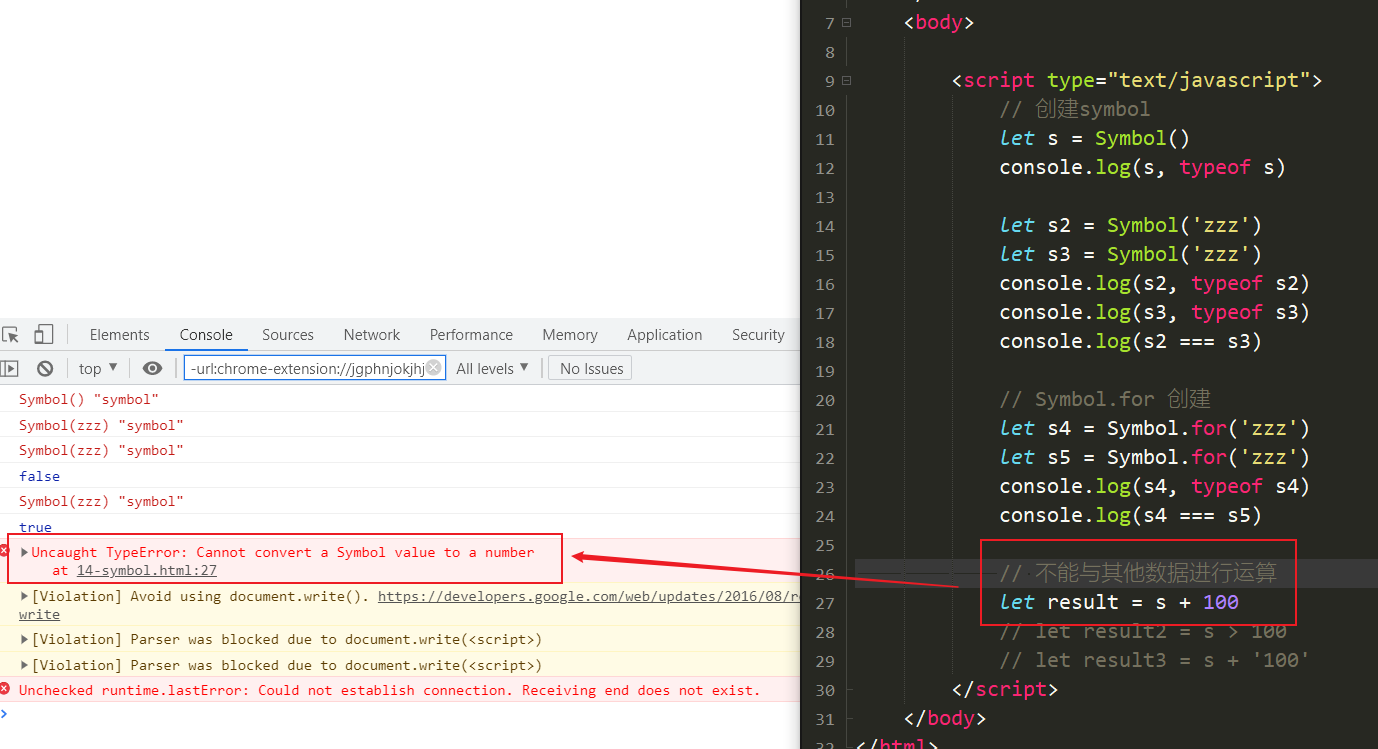Image resolution: width=1378 pixels, height=749 pixels.
Task: Open the '14-symbol.html:27' source link
Action: tap(147, 571)
